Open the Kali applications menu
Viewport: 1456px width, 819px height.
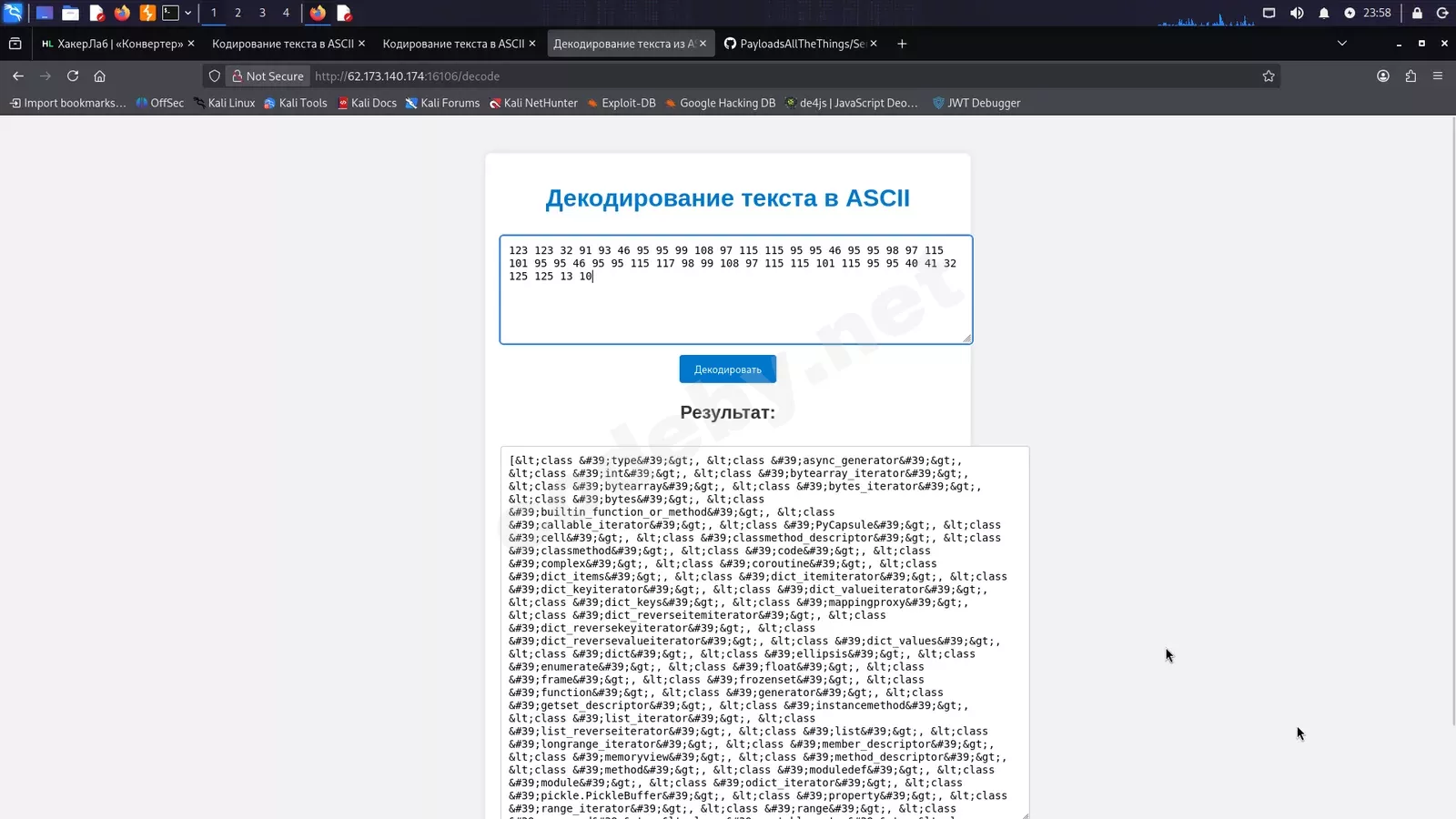(13, 13)
